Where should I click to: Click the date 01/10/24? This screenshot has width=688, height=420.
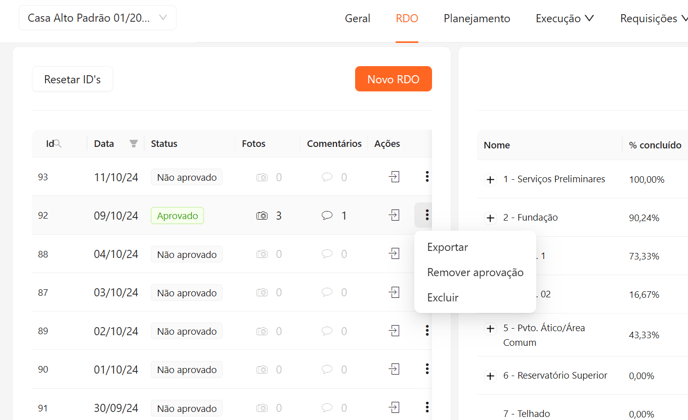(116, 370)
